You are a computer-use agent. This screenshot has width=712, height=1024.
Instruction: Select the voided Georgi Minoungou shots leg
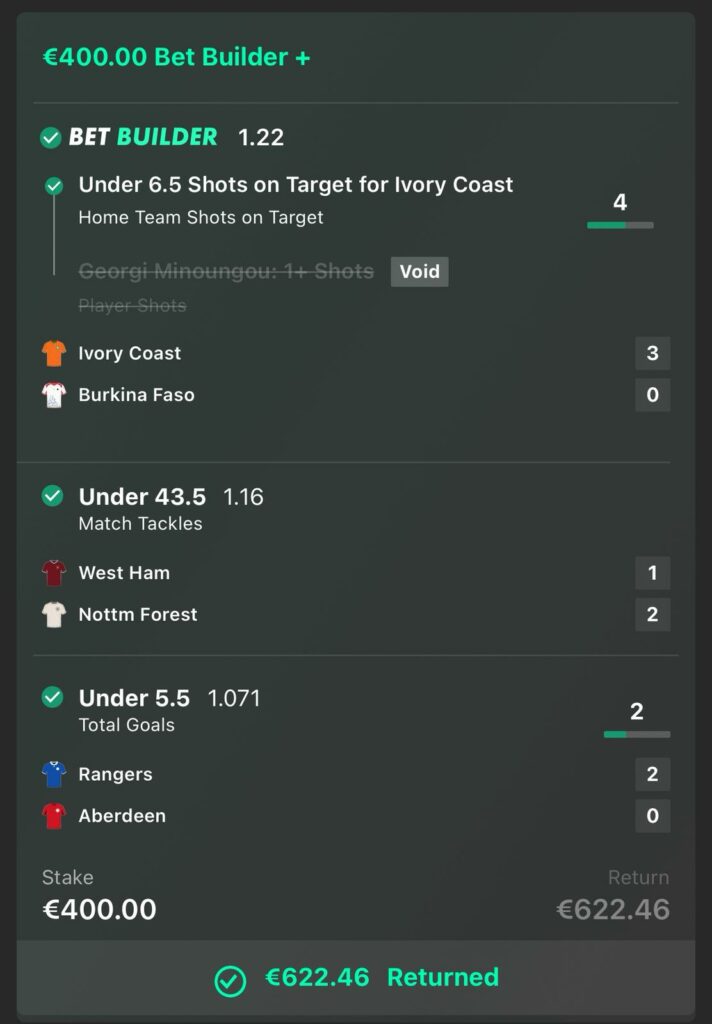click(226, 271)
